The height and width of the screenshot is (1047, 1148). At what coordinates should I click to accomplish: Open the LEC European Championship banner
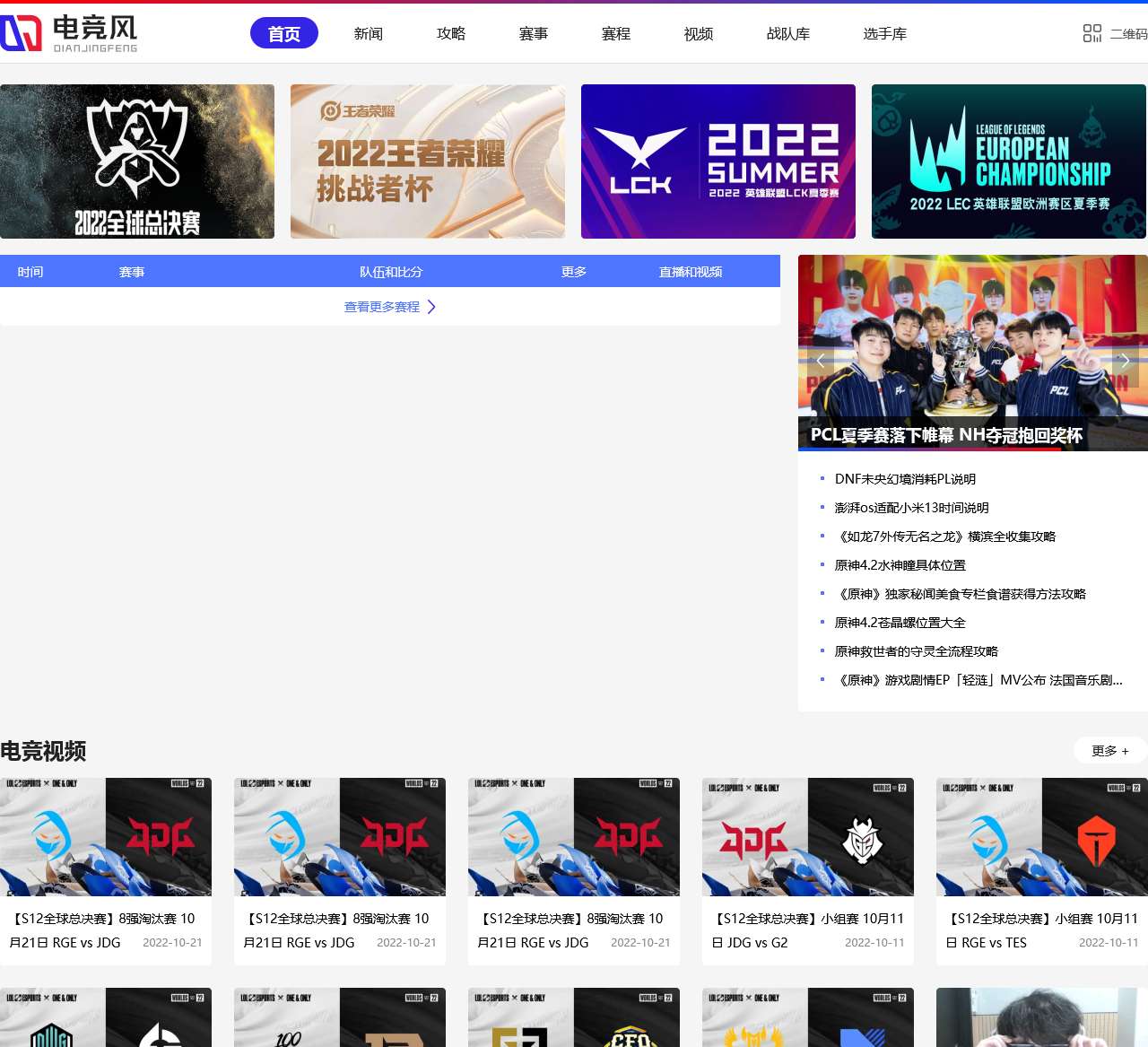pos(1009,161)
